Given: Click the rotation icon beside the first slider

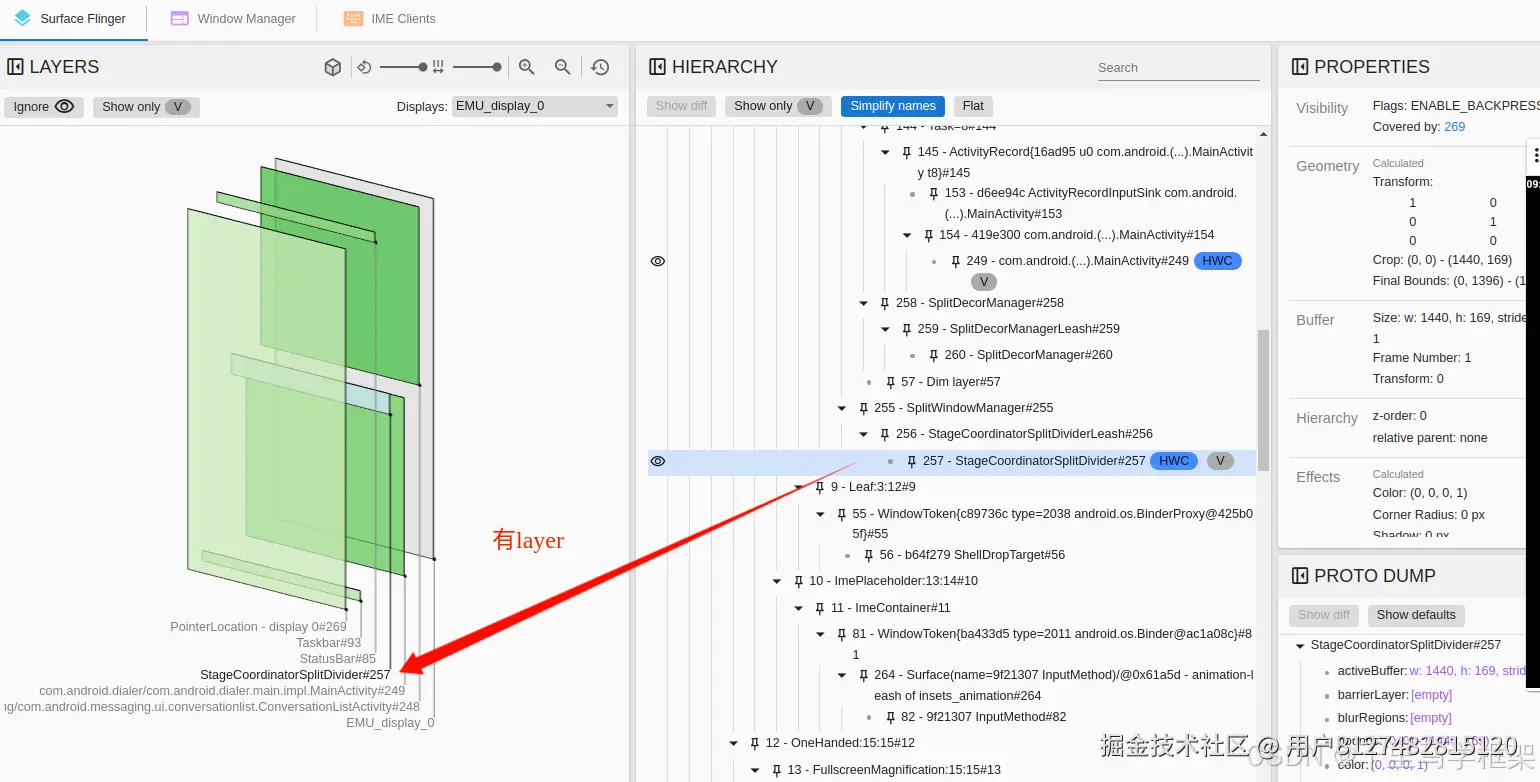Looking at the screenshot, I should (x=365, y=67).
